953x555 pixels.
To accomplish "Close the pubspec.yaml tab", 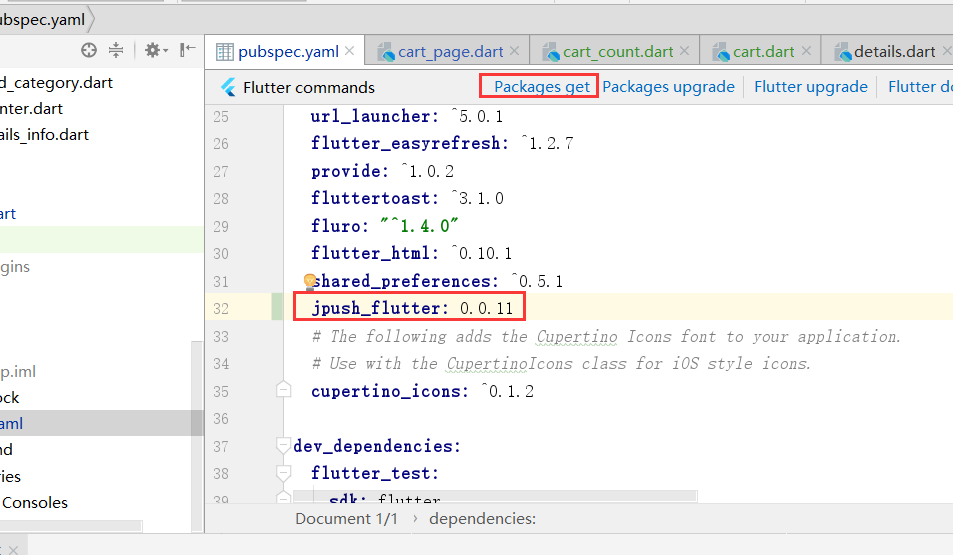I will point(349,51).
